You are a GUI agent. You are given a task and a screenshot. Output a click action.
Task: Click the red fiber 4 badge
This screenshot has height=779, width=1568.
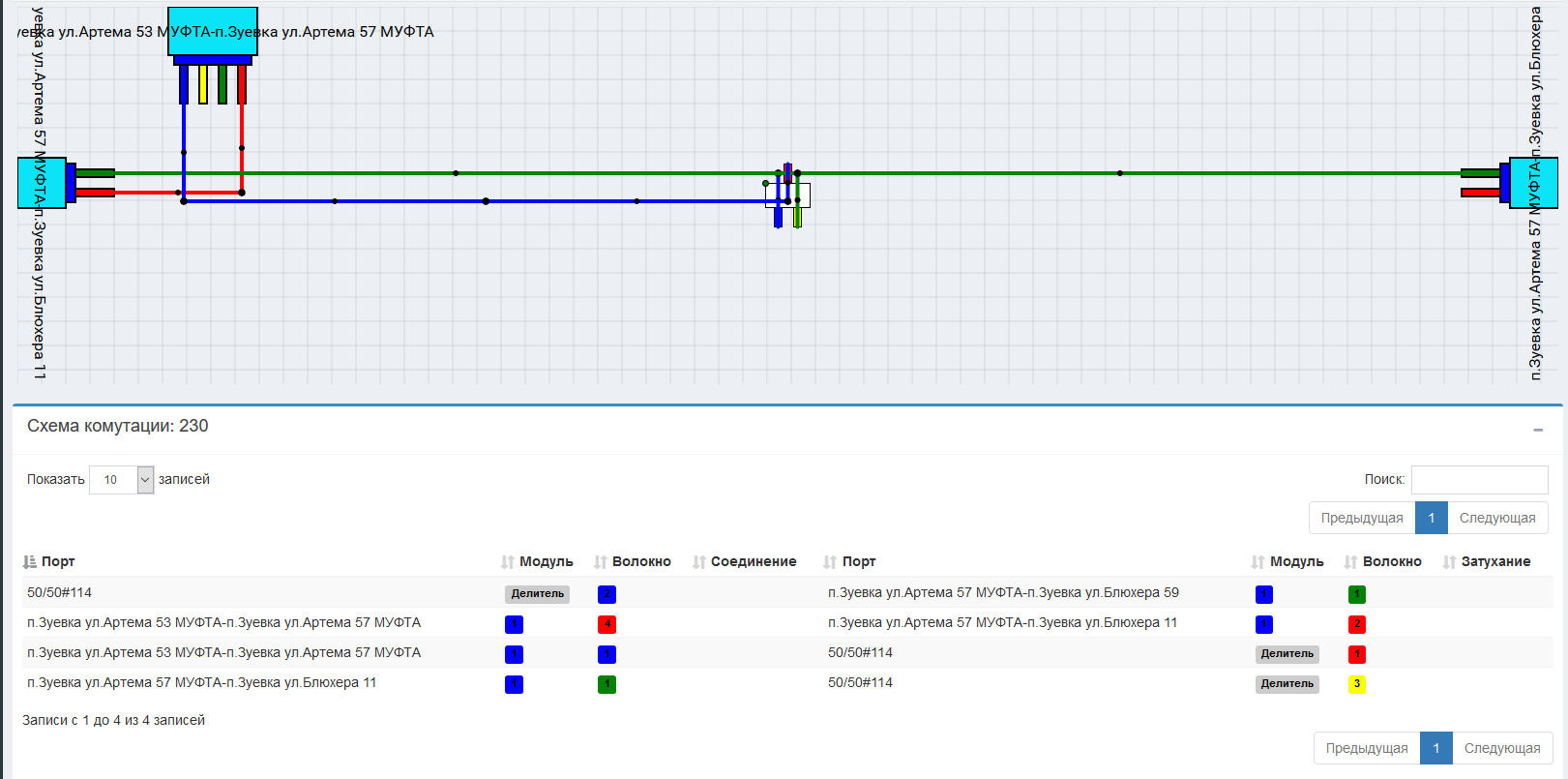pyautogui.click(x=606, y=624)
